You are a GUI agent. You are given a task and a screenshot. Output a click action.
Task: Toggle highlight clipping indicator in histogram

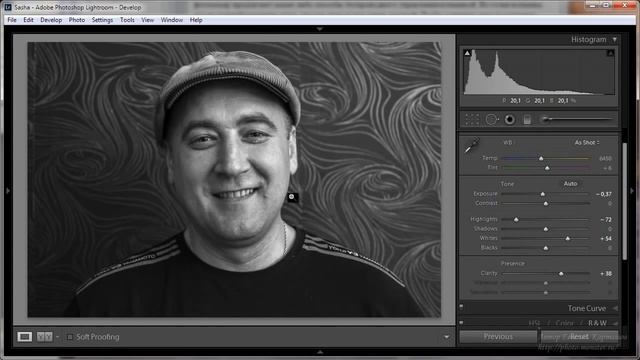pyautogui.click(x=610, y=53)
